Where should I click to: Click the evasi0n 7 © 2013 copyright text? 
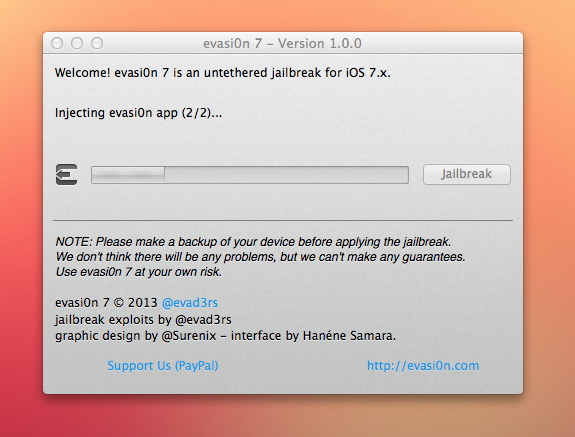tap(106, 303)
